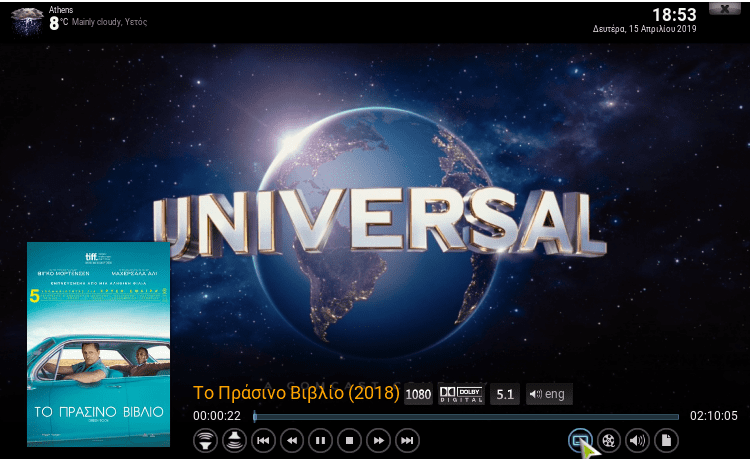Close the player with the X button
Screen dimensions: 750x459
(724, 8)
